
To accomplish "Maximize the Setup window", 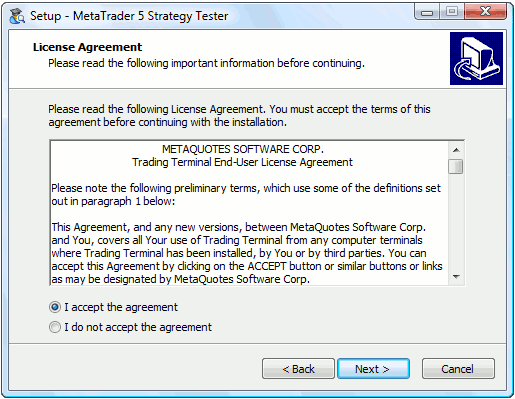I will [452, 12].
